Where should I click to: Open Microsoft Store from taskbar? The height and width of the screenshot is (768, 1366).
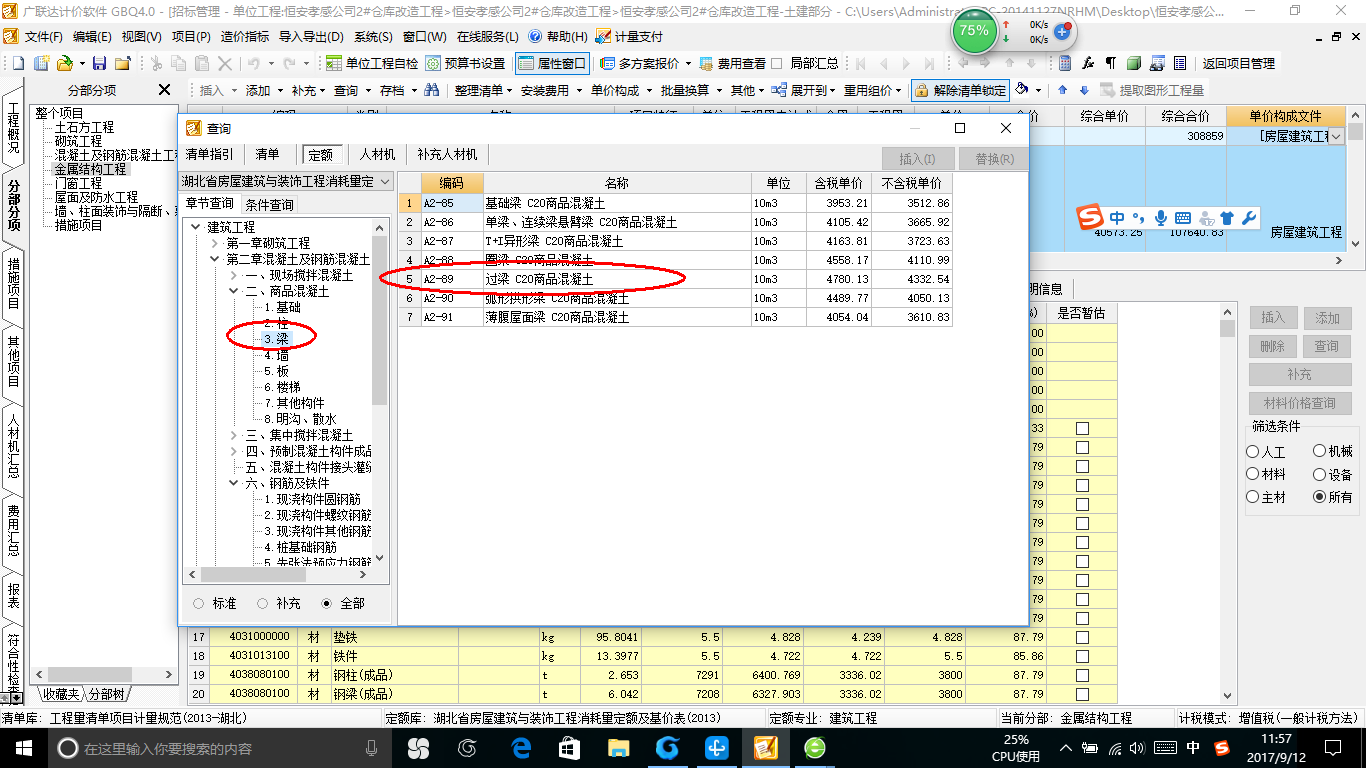point(570,747)
